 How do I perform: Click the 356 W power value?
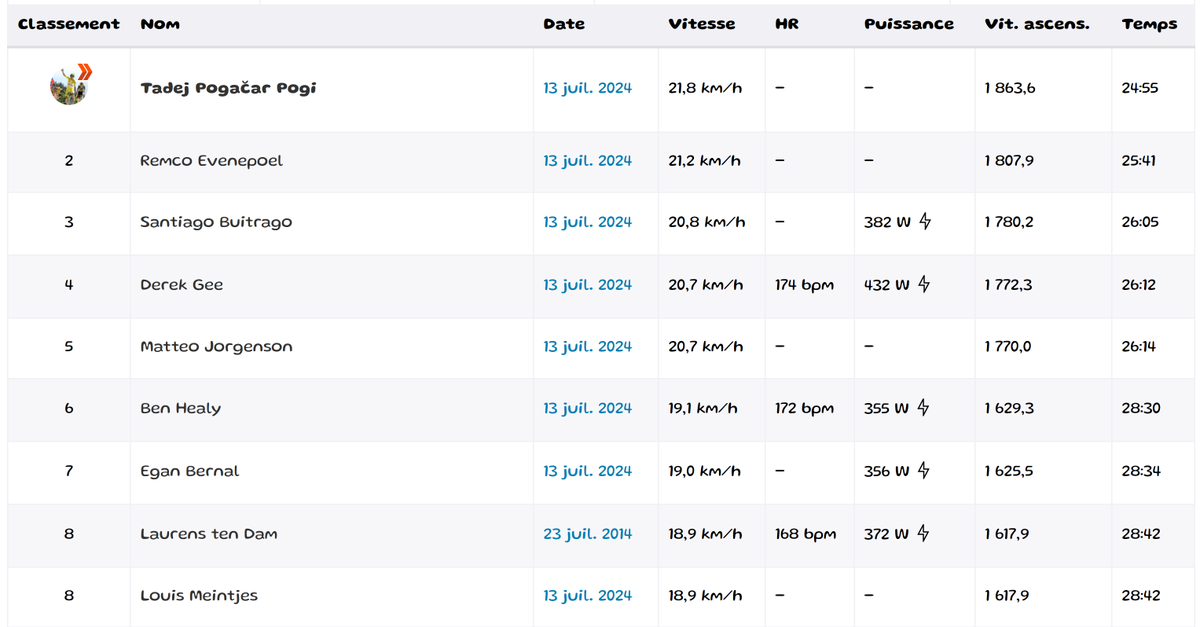click(x=888, y=471)
